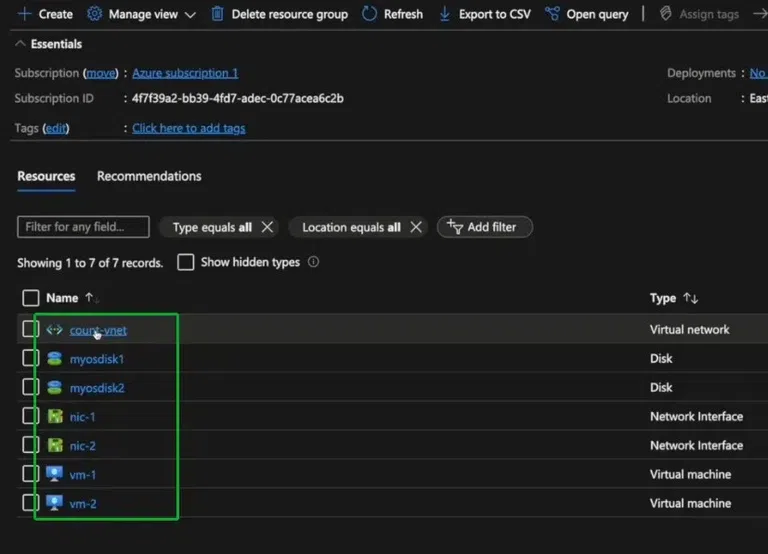Open the nic-2 resource link
The image size is (768, 554).
click(82, 446)
